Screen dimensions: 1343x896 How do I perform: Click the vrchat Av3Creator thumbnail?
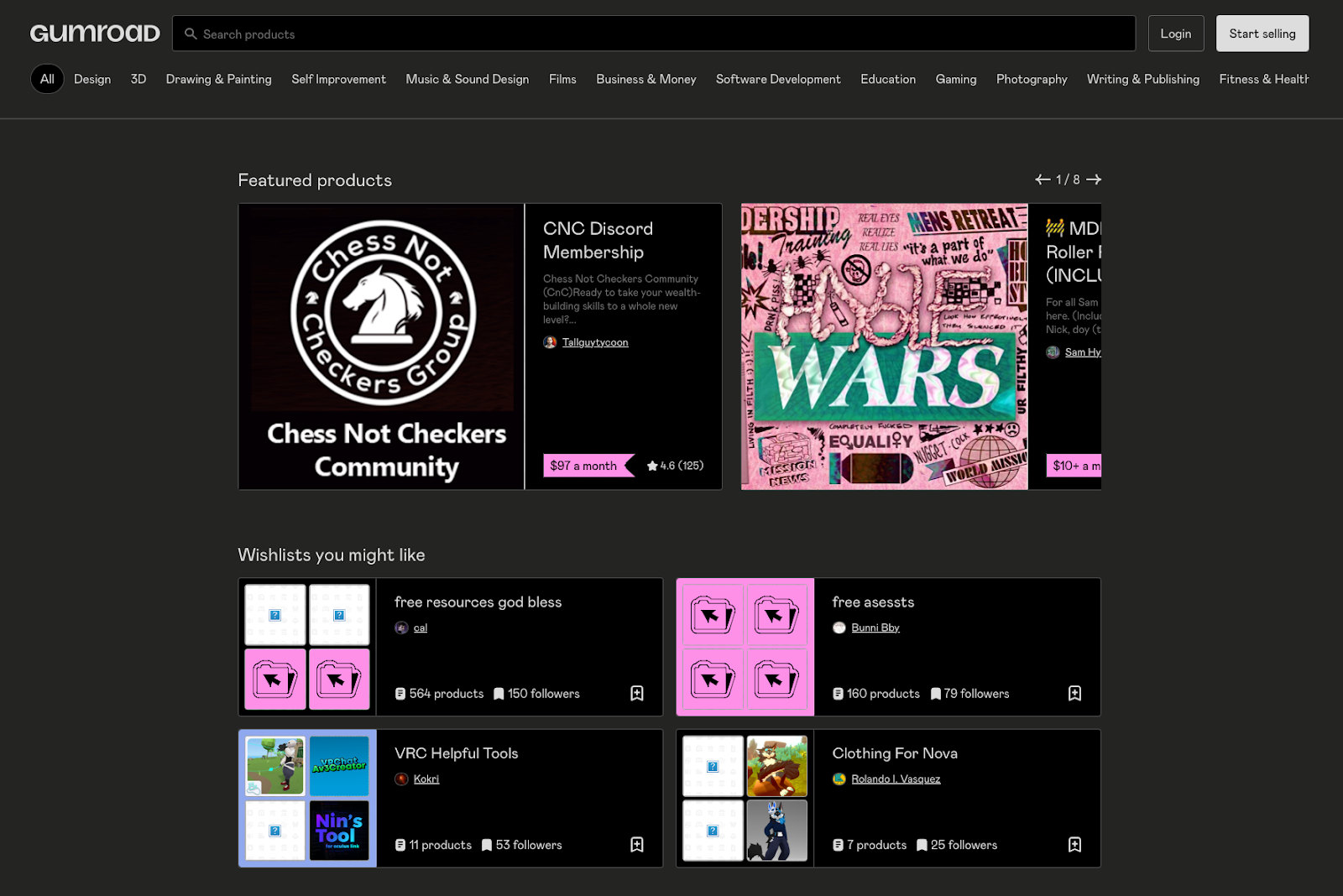pos(339,766)
